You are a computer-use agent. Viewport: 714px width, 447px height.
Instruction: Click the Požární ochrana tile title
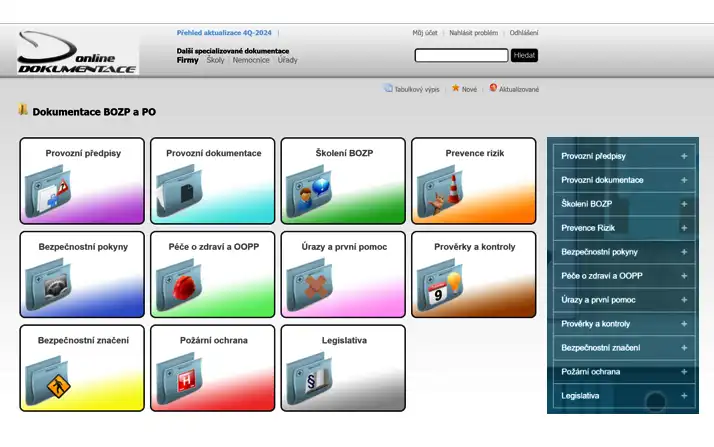(x=214, y=340)
